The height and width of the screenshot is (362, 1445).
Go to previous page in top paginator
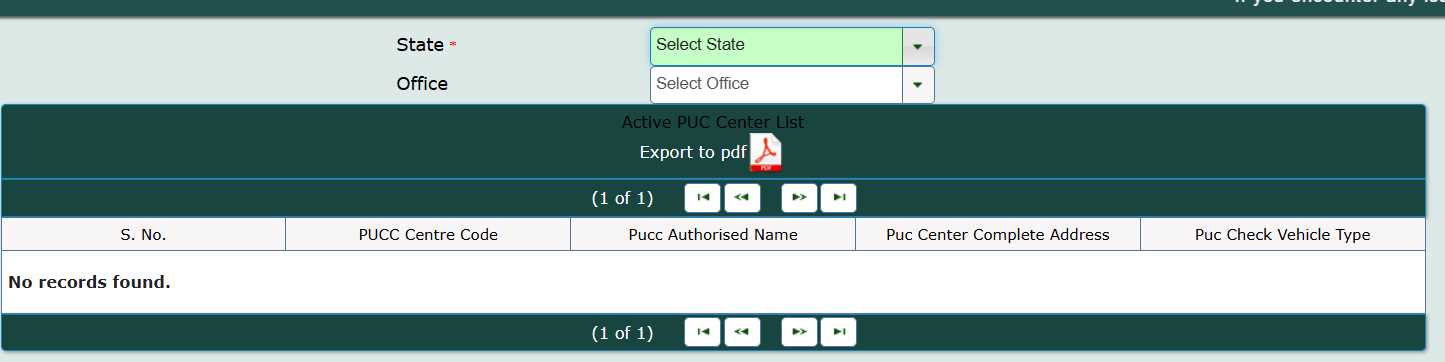click(x=742, y=198)
